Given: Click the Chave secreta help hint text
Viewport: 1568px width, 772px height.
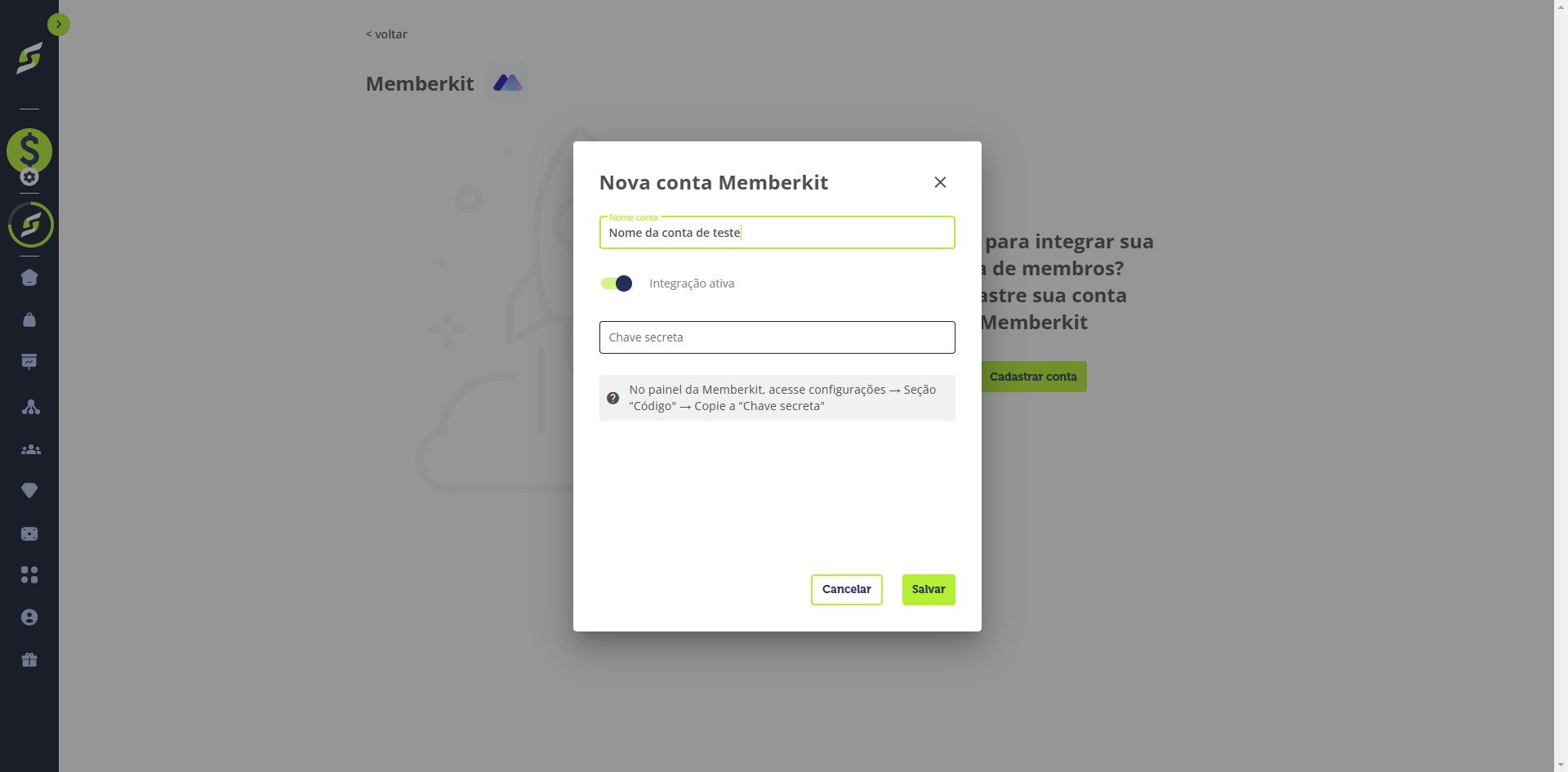Looking at the screenshot, I should (782, 398).
